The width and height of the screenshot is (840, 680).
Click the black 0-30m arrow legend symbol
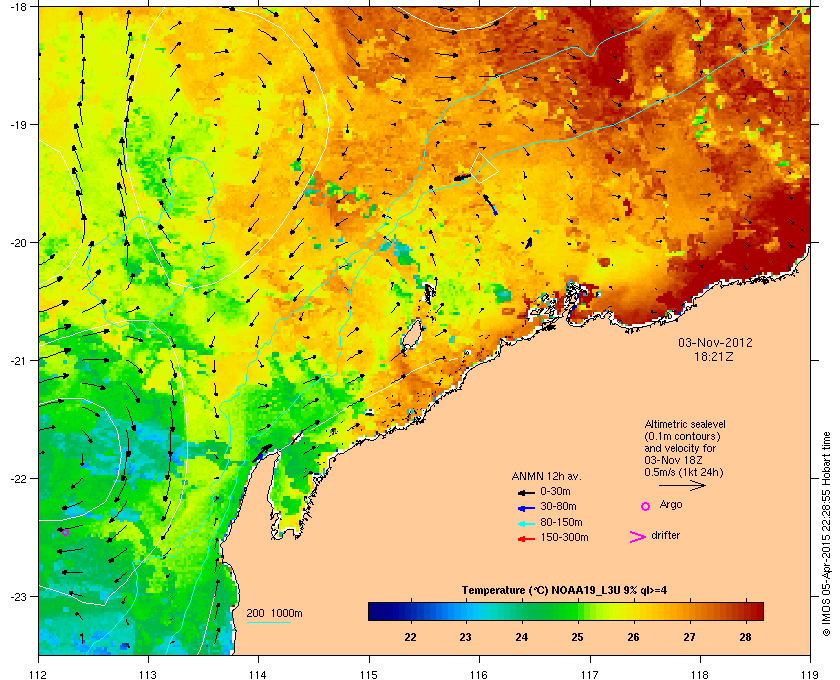coord(526,492)
